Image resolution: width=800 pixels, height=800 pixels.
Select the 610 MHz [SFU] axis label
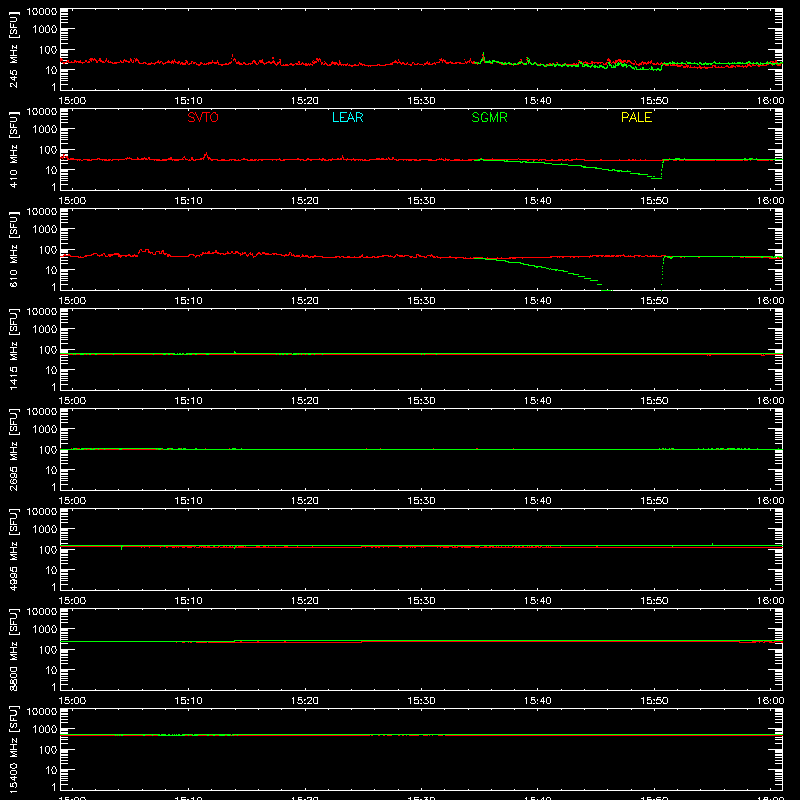click(x=13, y=249)
